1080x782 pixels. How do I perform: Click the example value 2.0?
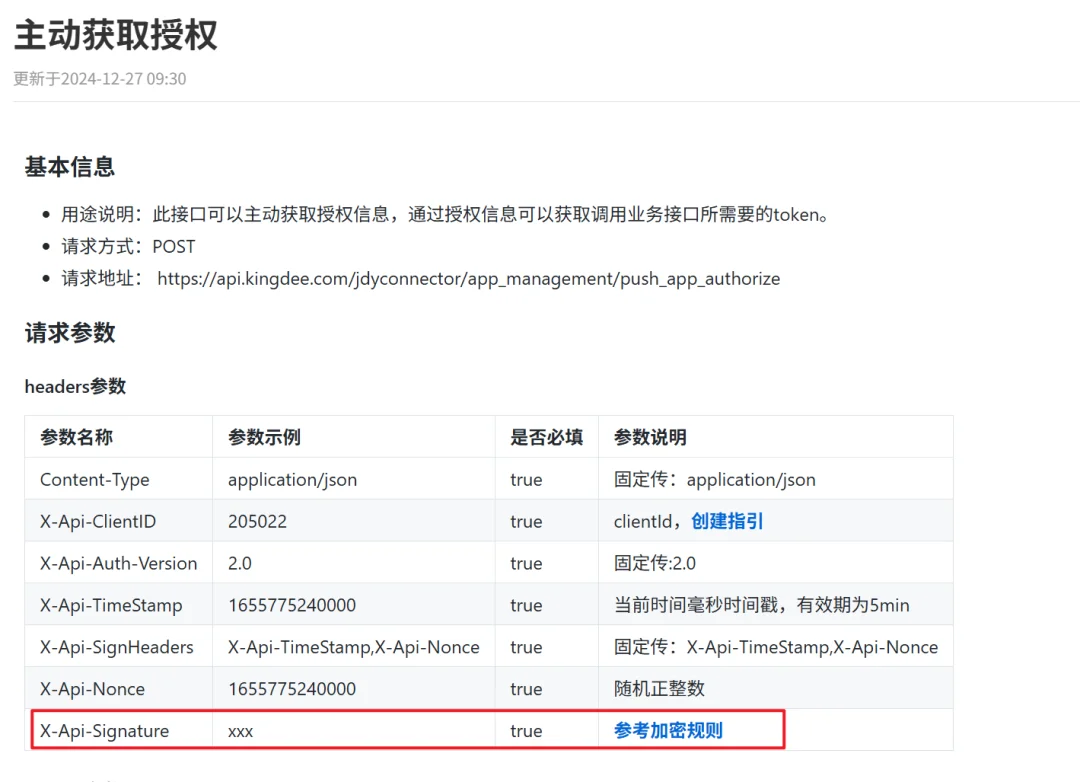pos(240,564)
